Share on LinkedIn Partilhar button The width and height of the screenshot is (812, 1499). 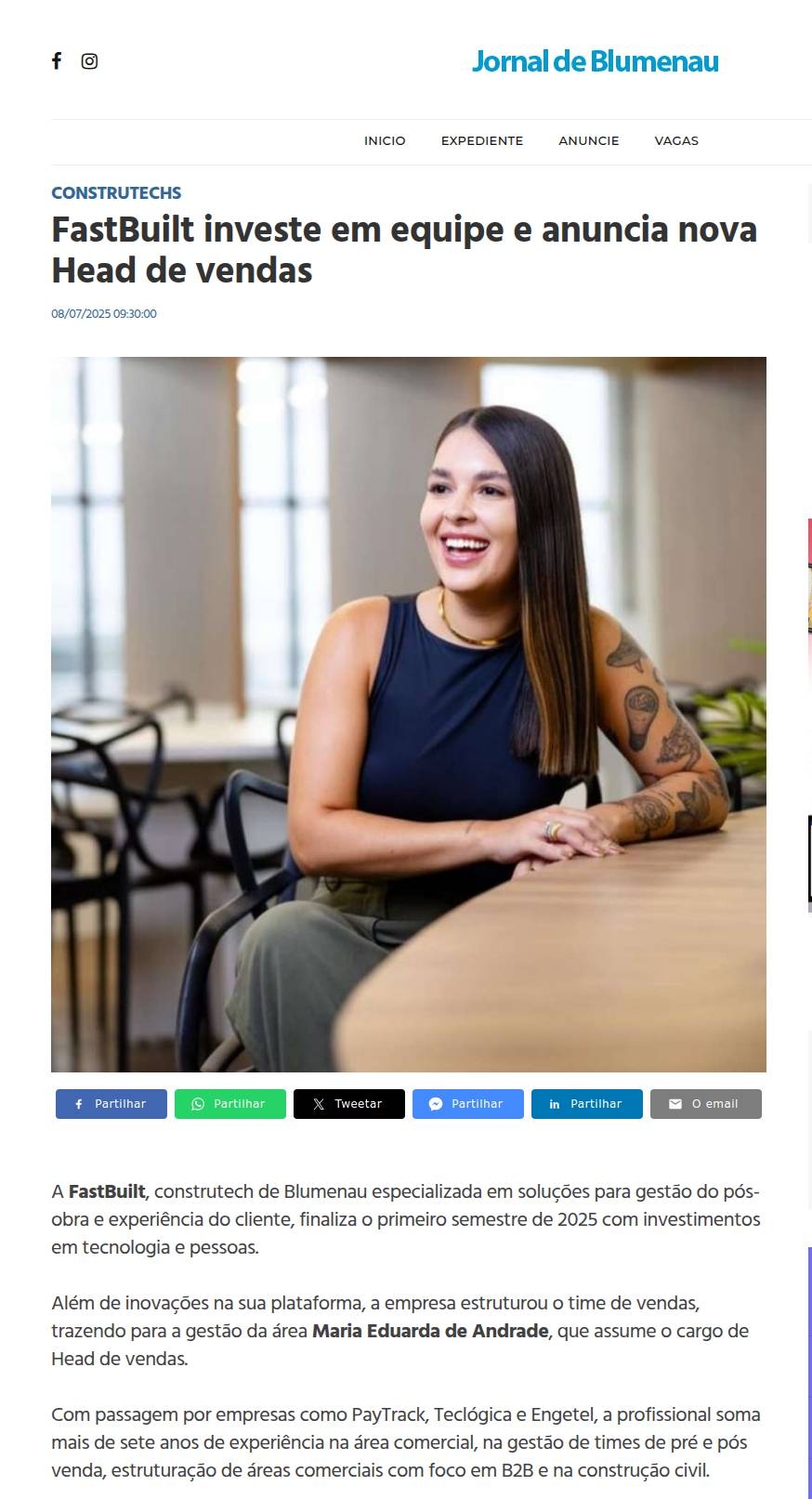pos(587,1104)
